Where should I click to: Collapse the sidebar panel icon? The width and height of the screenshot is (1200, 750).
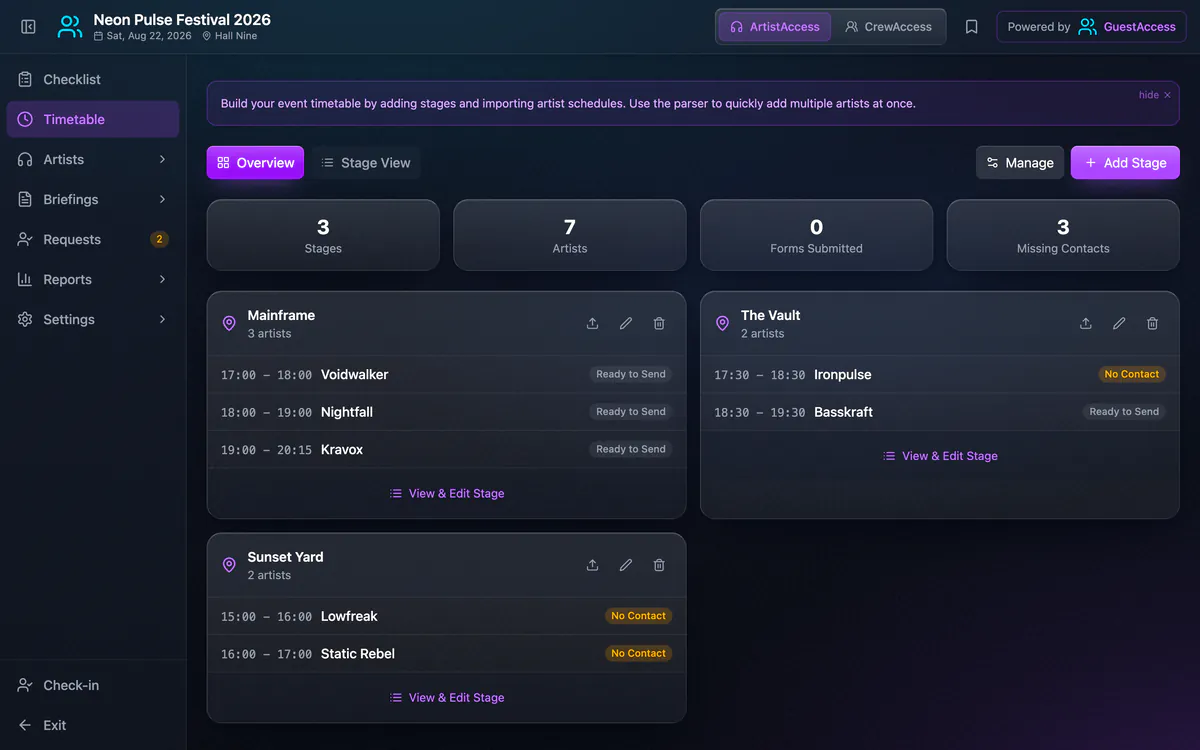coord(28,27)
